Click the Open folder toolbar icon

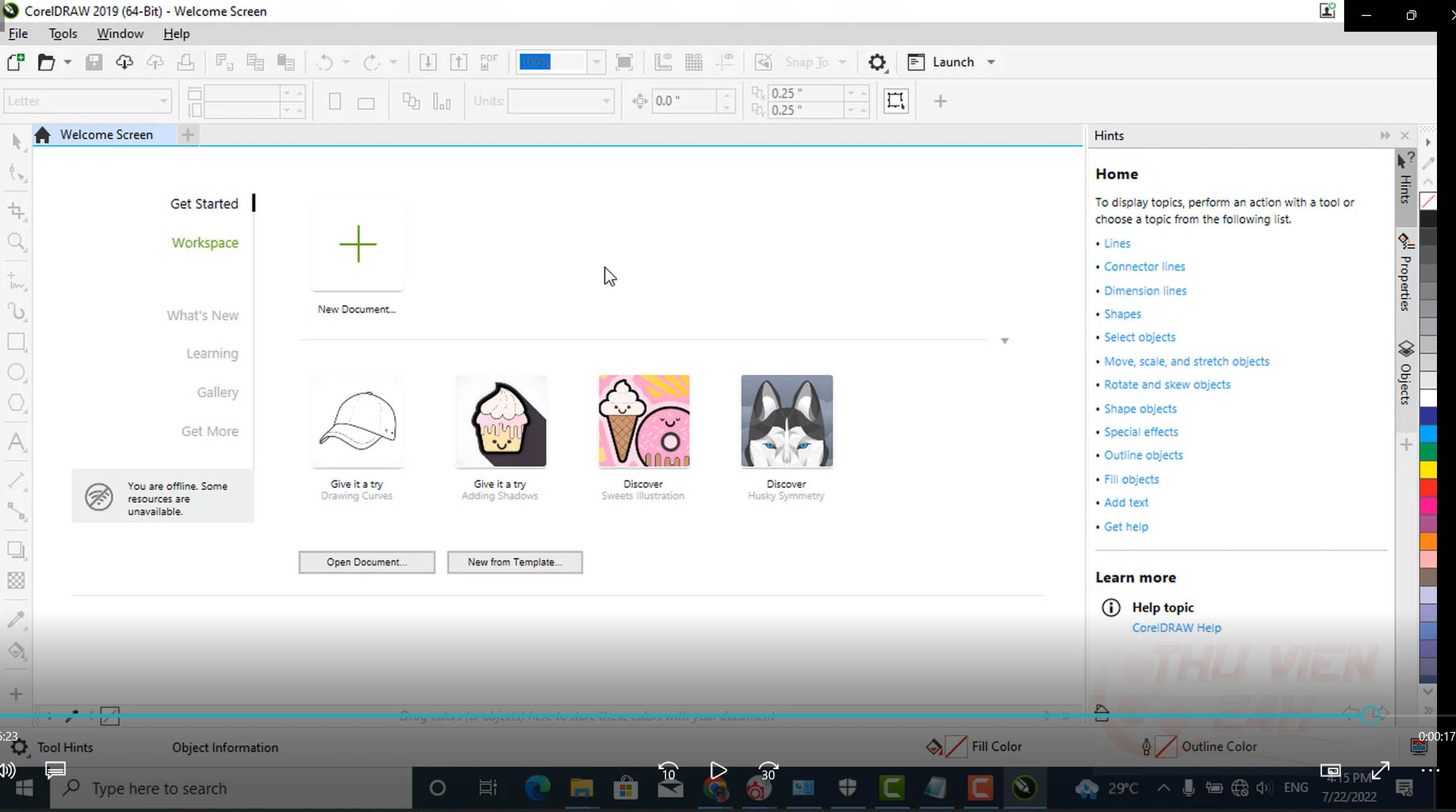[47, 62]
